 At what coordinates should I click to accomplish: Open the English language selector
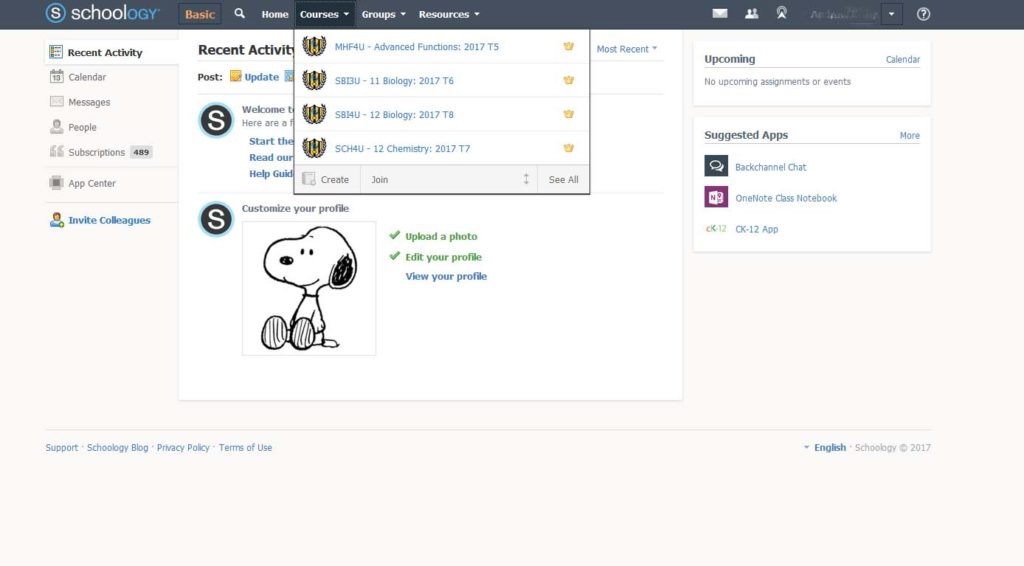[x=824, y=447]
